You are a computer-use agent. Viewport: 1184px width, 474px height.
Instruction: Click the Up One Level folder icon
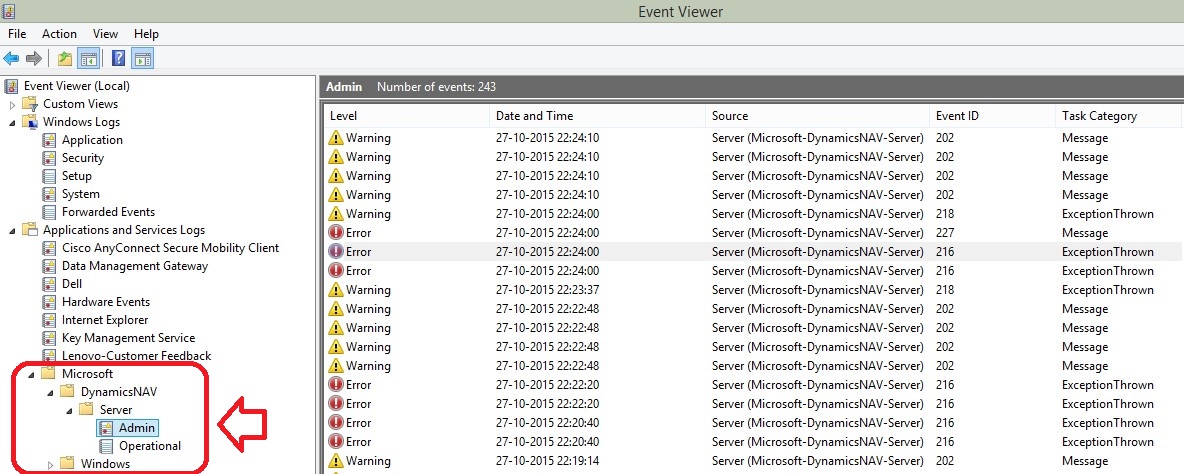click(65, 59)
